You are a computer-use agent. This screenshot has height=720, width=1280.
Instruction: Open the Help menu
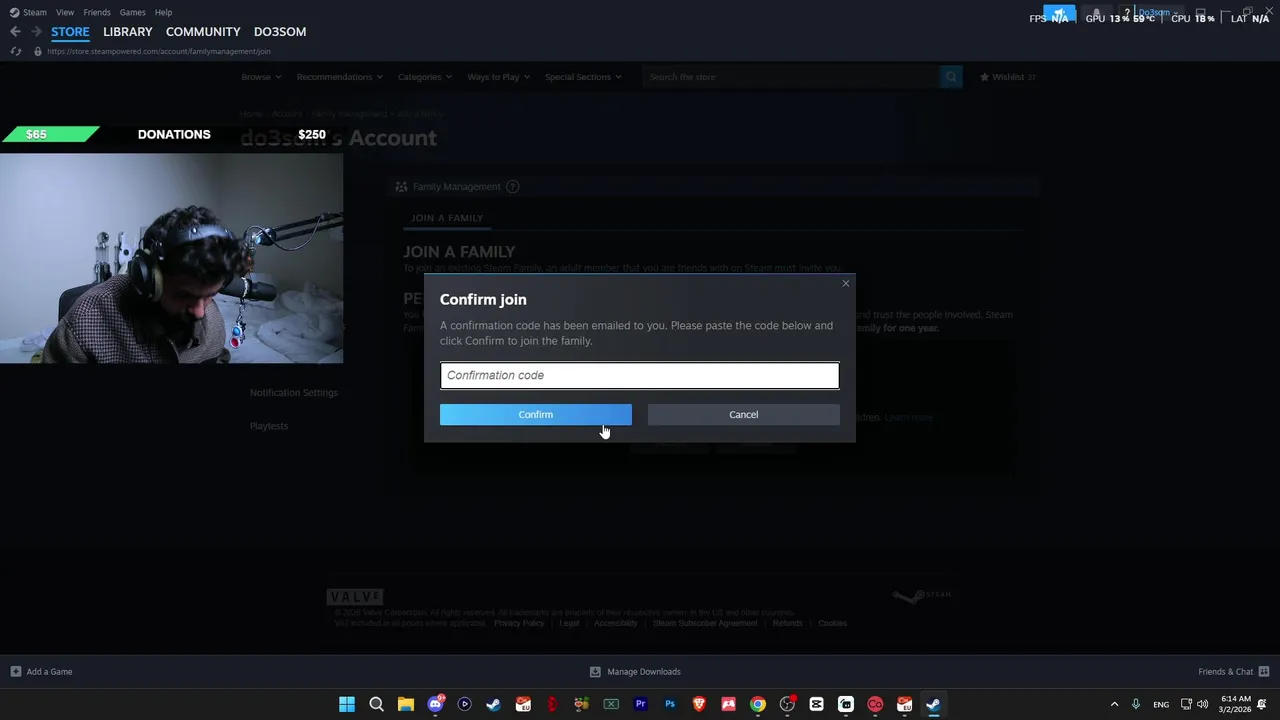tap(163, 12)
